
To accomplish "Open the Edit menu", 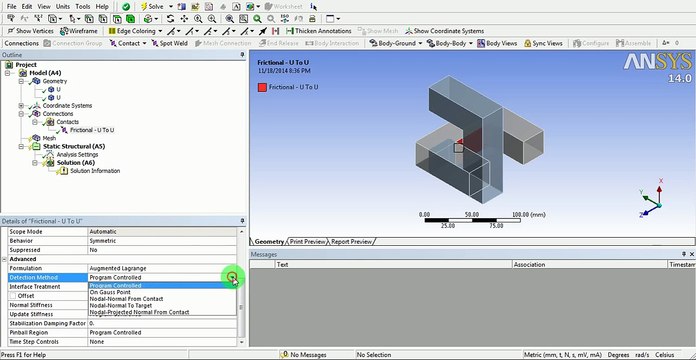I will pos(27,7).
